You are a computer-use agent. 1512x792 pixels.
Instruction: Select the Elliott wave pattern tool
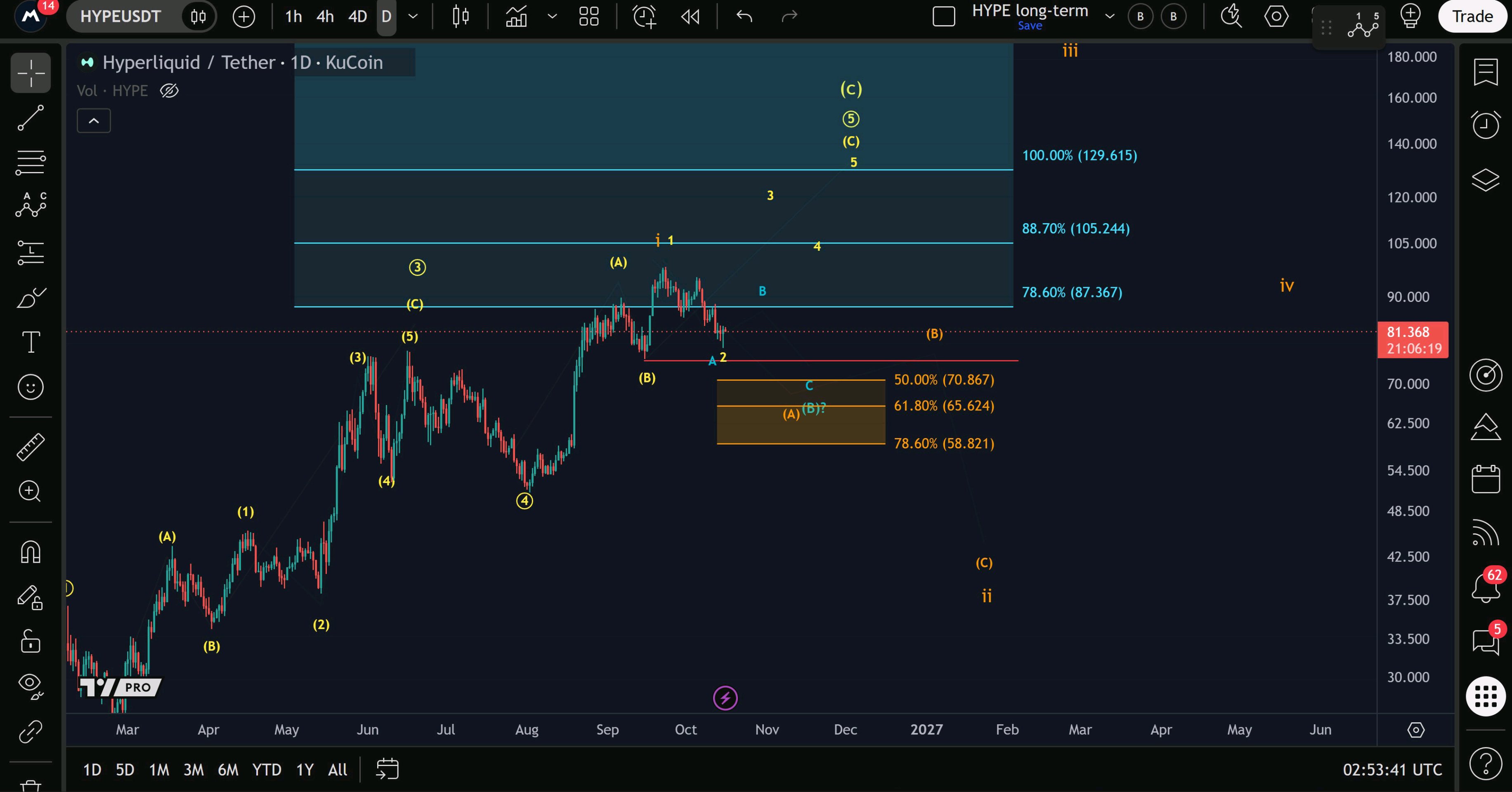31,206
